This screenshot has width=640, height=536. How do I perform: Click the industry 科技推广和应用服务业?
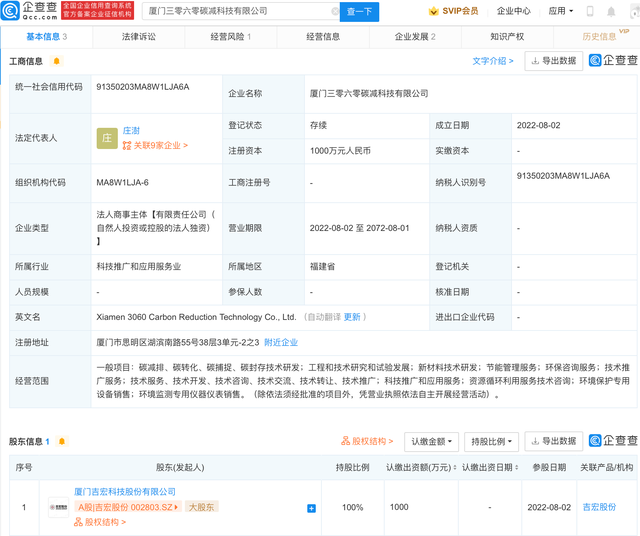(x=139, y=267)
